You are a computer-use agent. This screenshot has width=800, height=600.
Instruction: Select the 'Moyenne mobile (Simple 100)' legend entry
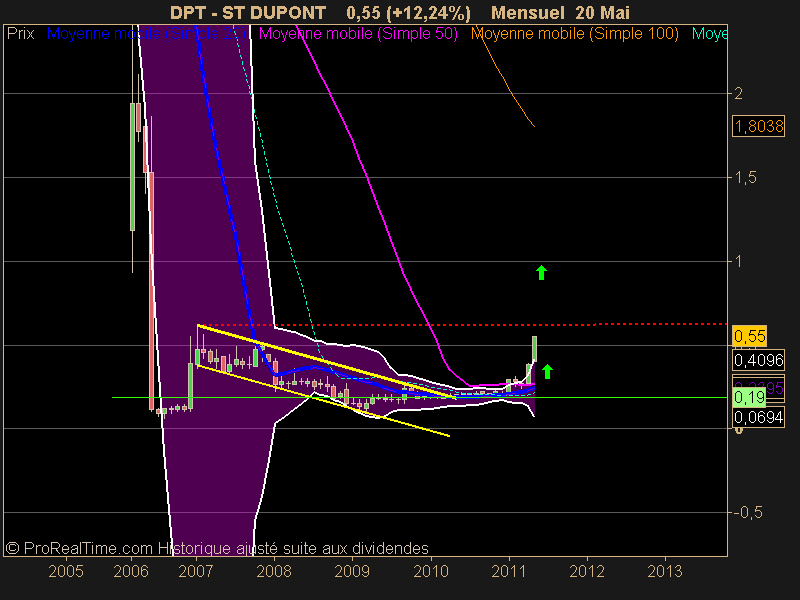(574, 34)
